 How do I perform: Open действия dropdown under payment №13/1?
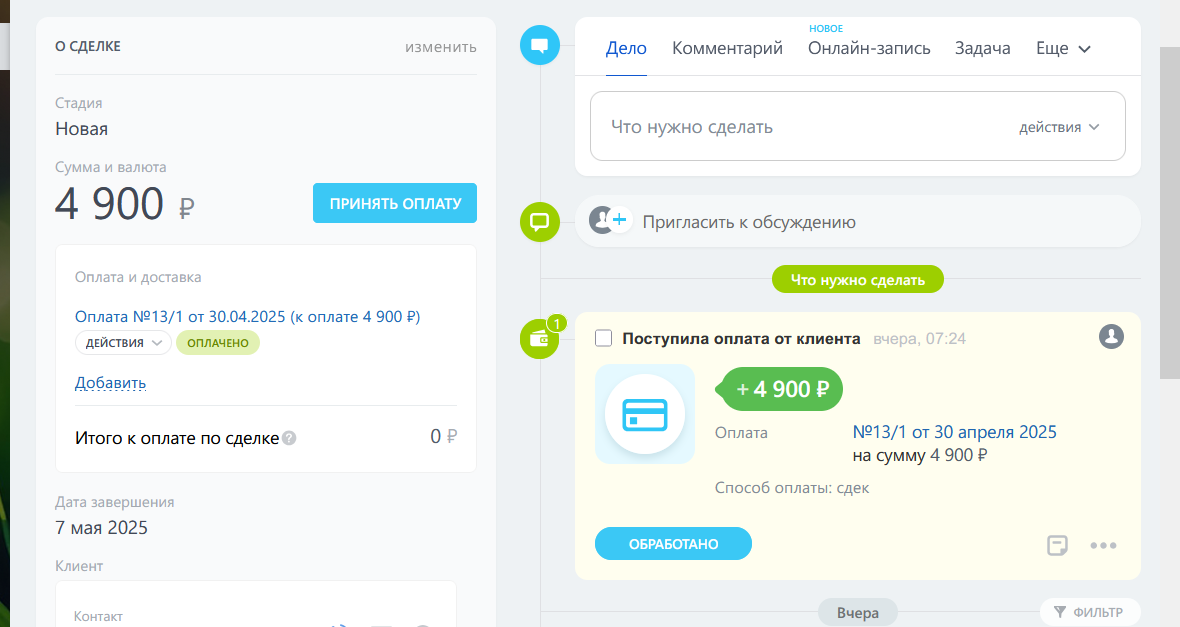click(123, 342)
